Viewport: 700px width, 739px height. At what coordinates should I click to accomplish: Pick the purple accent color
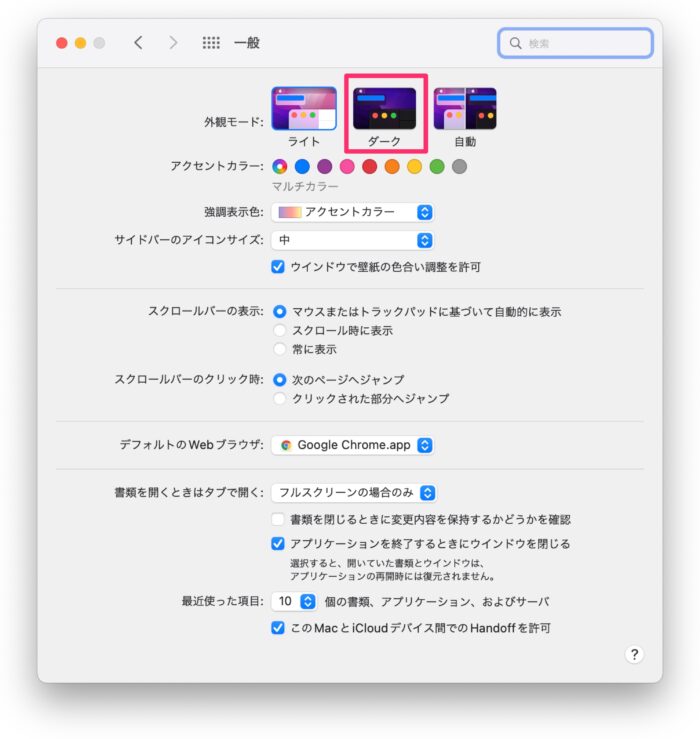[x=324, y=166]
